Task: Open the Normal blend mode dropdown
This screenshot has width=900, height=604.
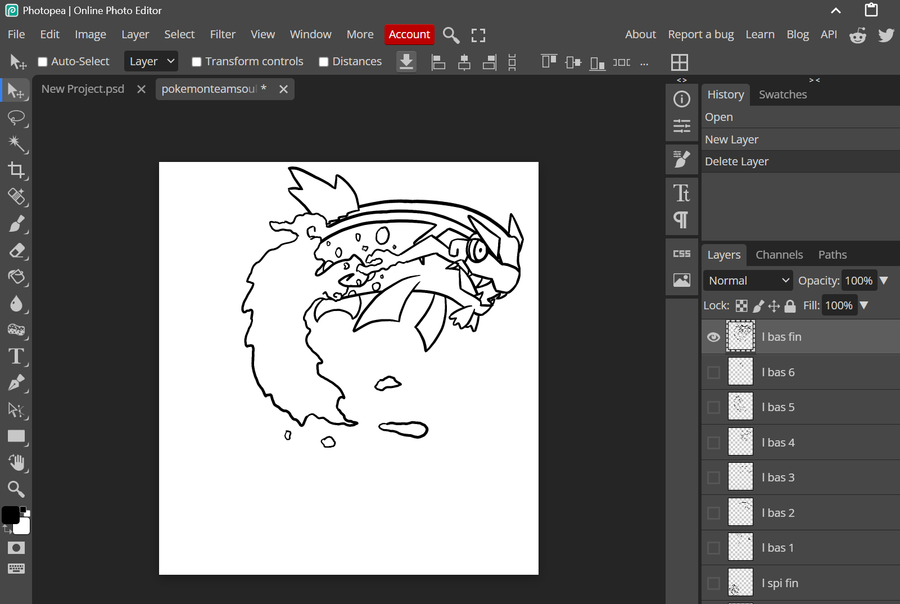Action: pos(748,281)
